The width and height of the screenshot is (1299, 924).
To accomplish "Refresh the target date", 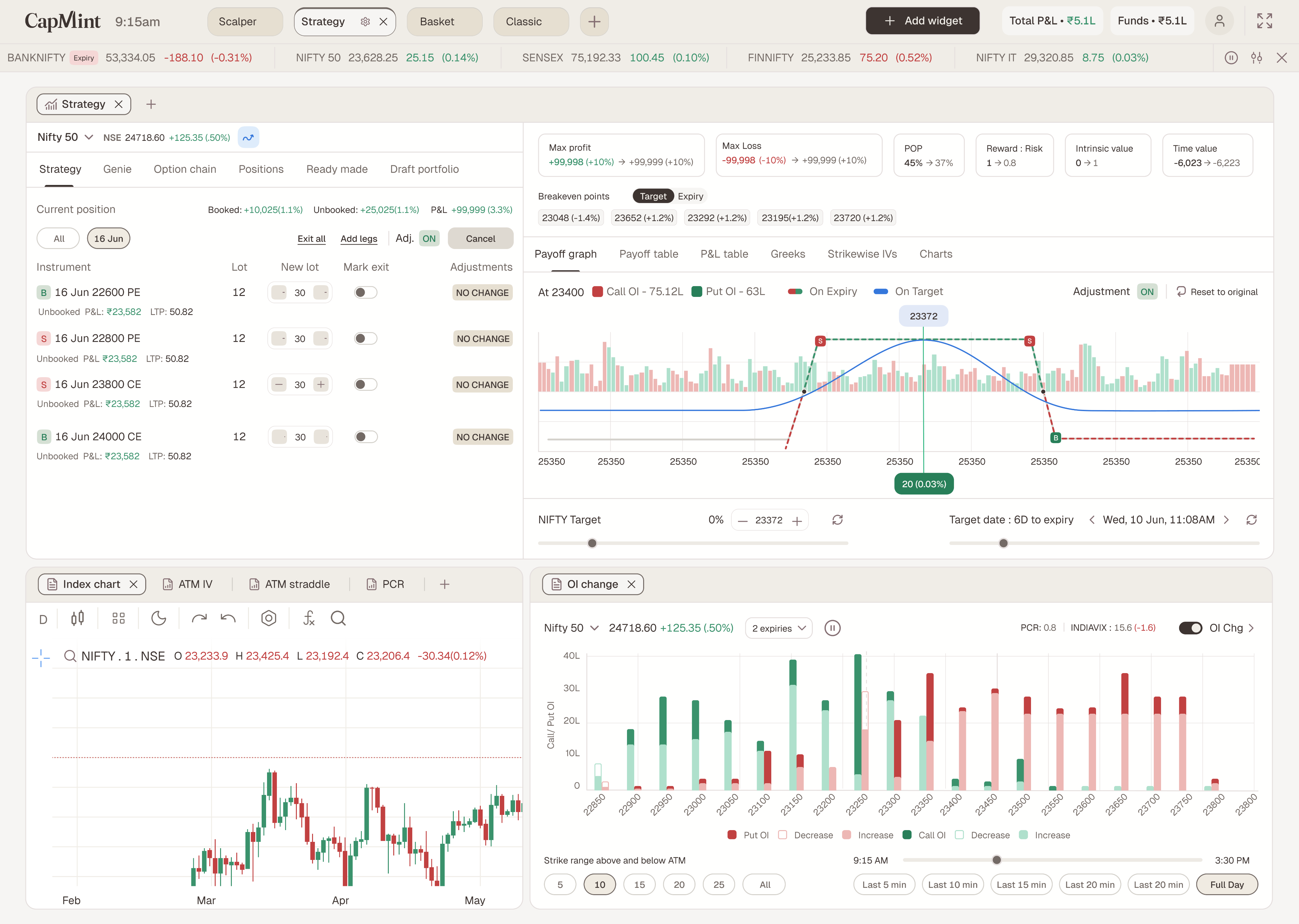I will pyautogui.click(x=1251, y=520).
